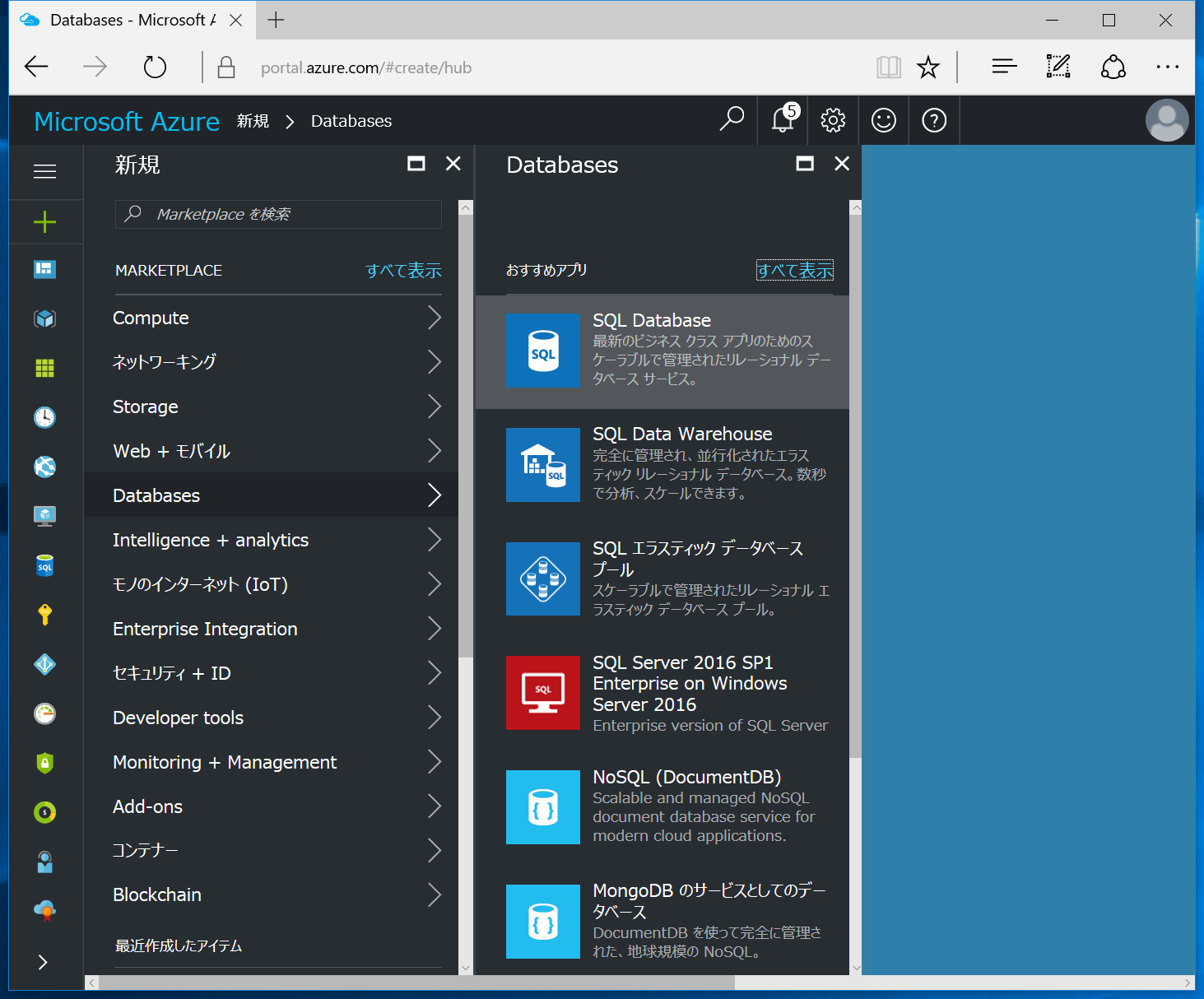Screen dimensions: 1204x999
Task: Open Security Center shield icon
Action: (44, 763)
